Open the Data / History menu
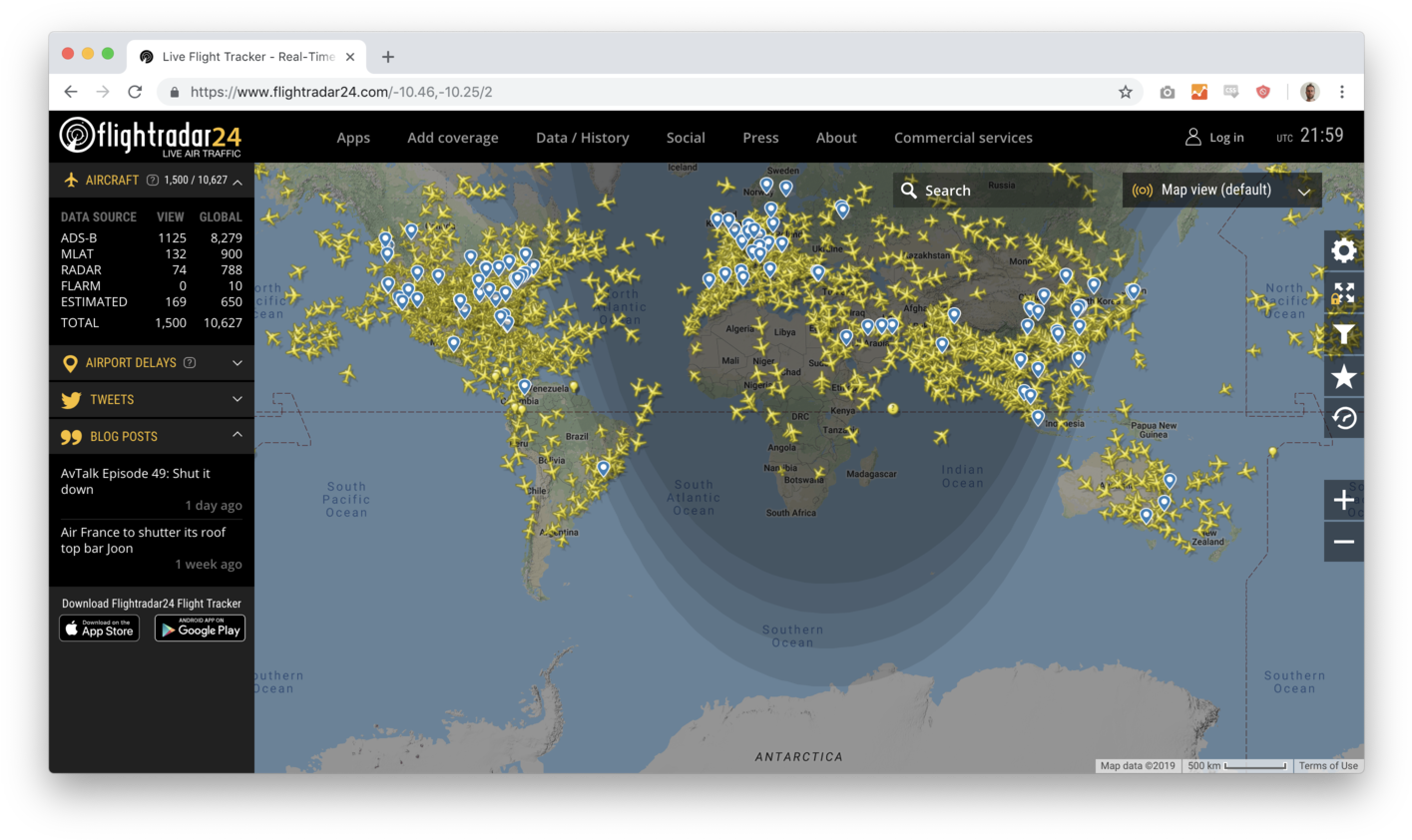 coord(583,138)
